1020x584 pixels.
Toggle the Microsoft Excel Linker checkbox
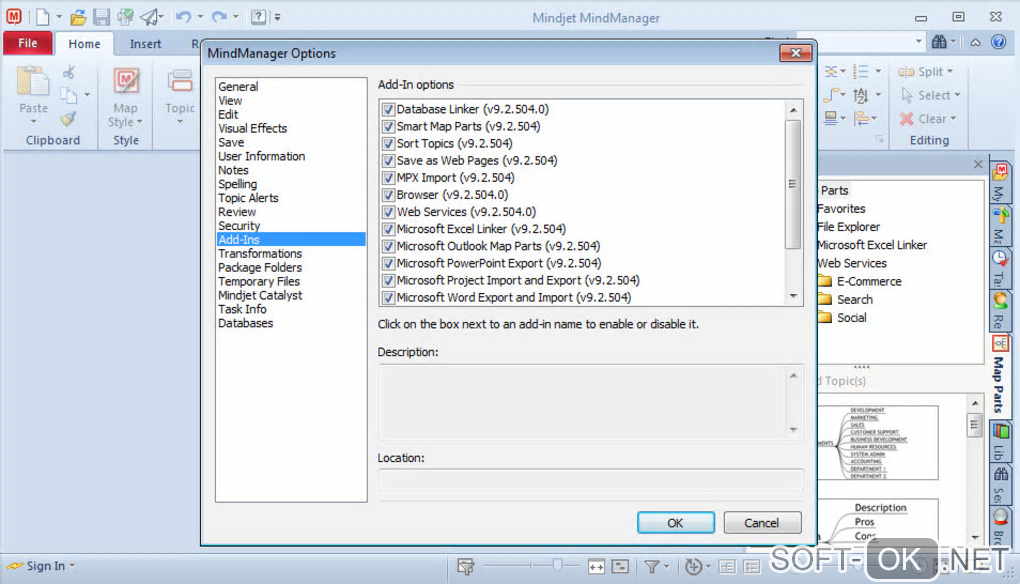(x=388, y=229)
